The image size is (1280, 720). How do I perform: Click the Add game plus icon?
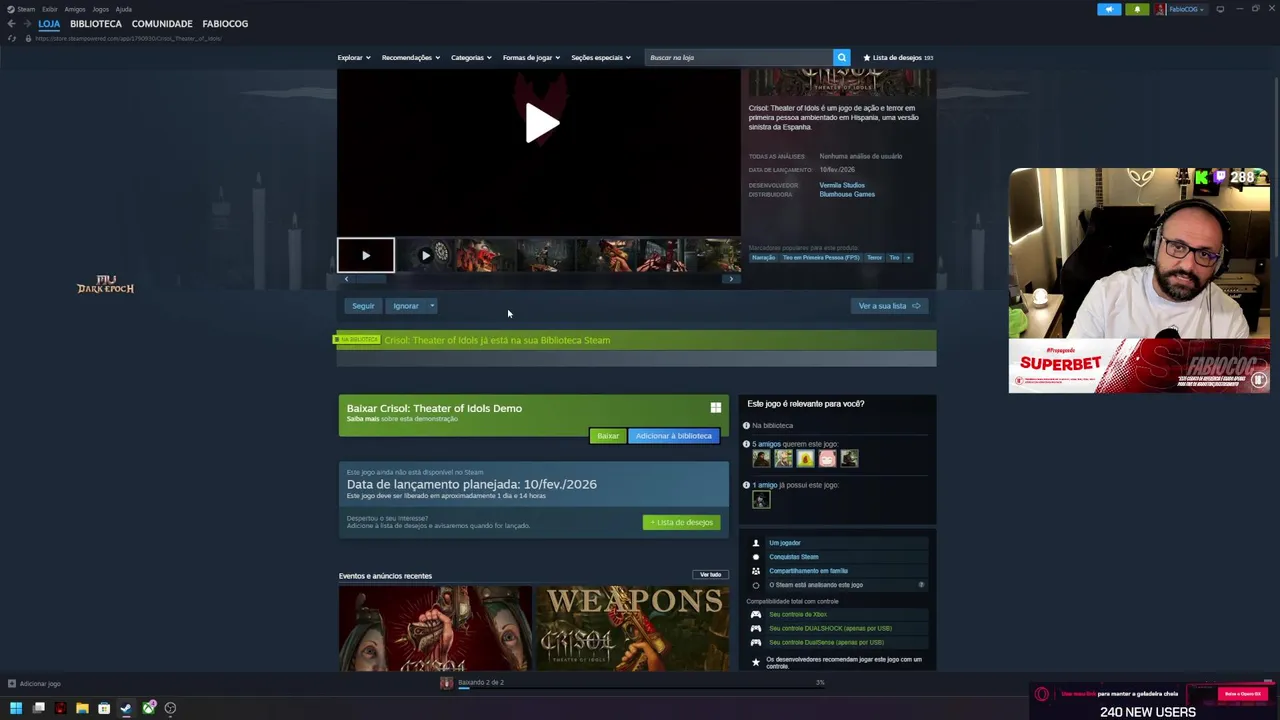11,684
